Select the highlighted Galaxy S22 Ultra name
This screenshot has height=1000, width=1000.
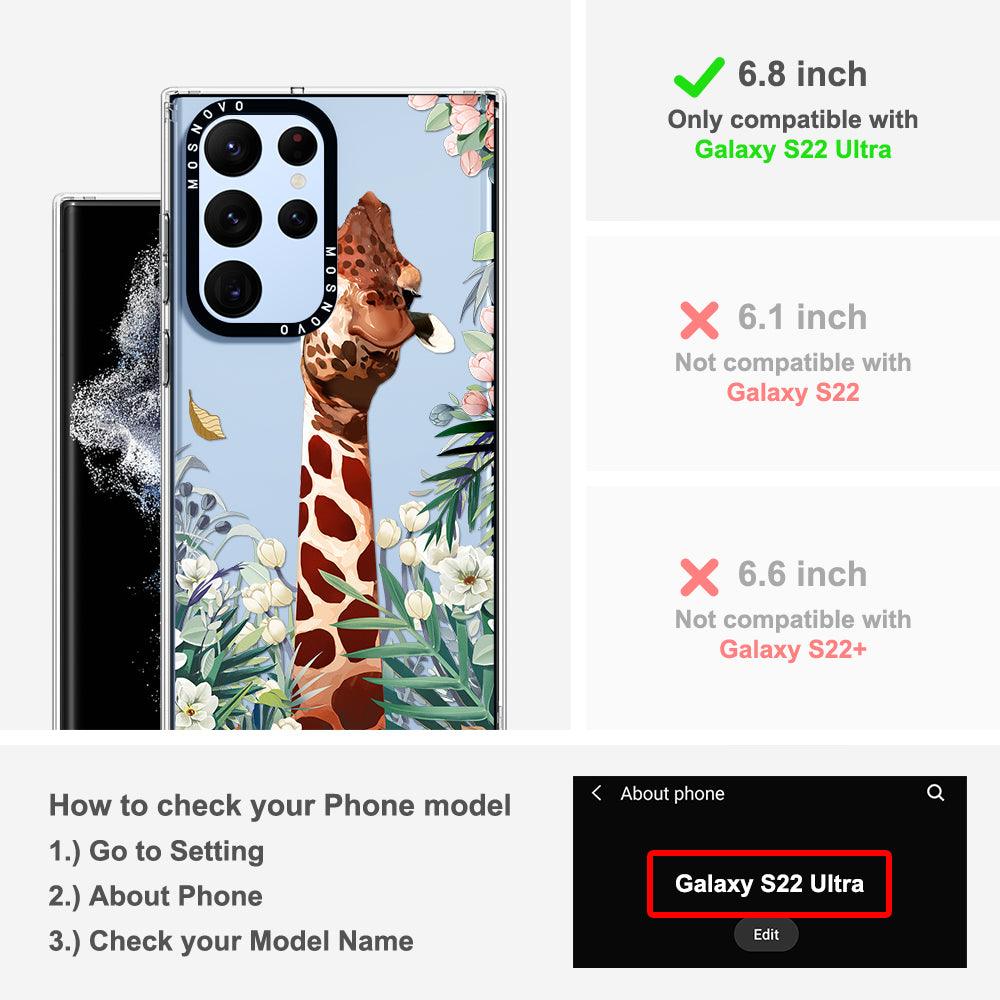(769, 884)
